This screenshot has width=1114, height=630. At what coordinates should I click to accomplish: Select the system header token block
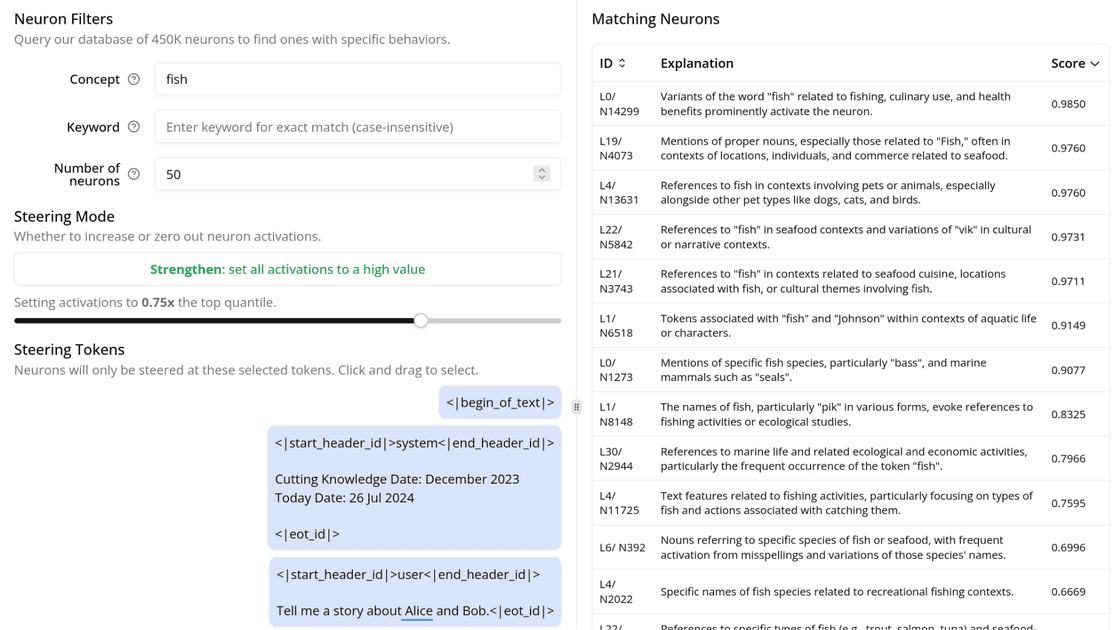pyautogui.click(x=414, y=488)
